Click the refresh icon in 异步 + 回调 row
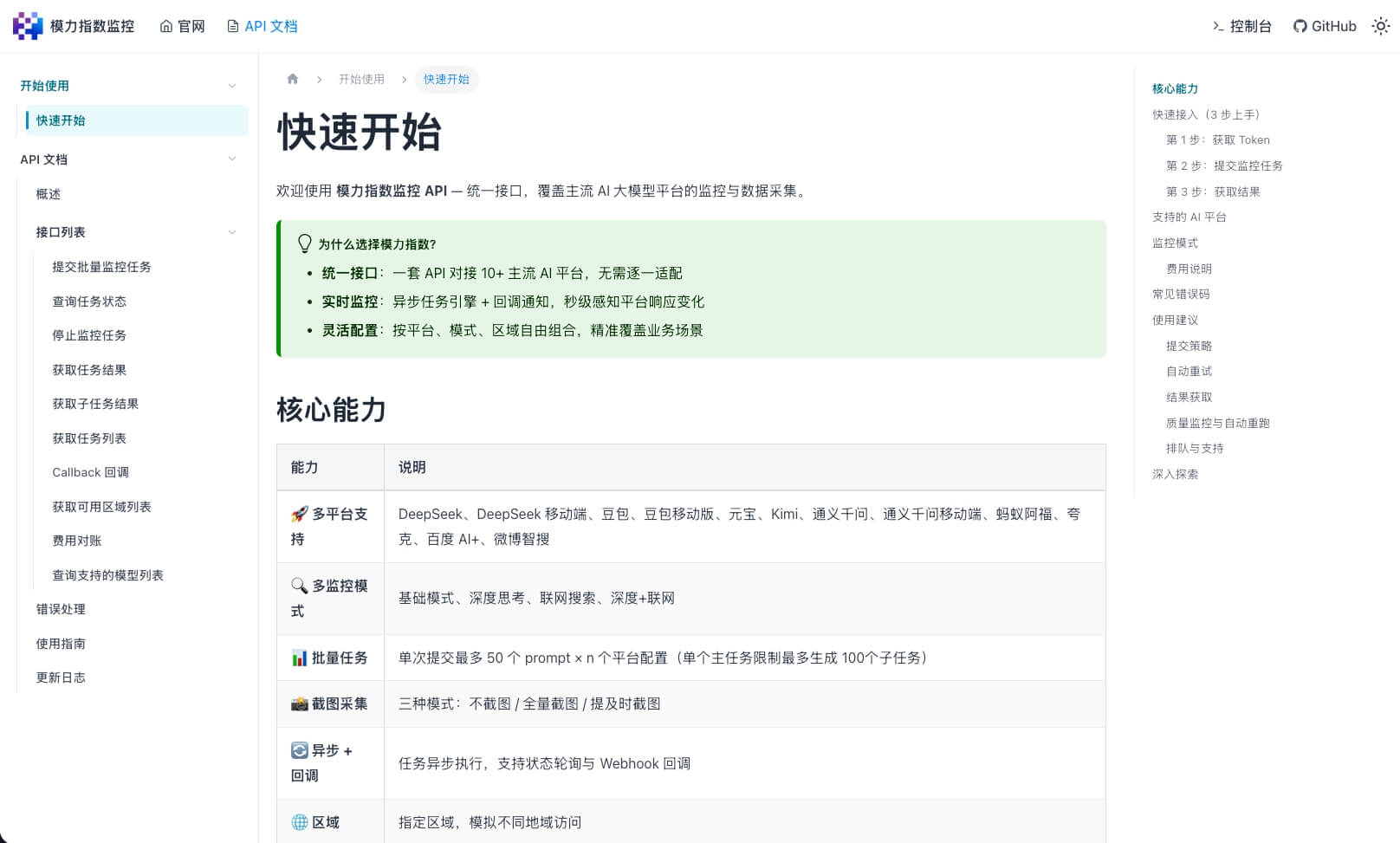This screenshot has width=1400, height=843. 300,750
